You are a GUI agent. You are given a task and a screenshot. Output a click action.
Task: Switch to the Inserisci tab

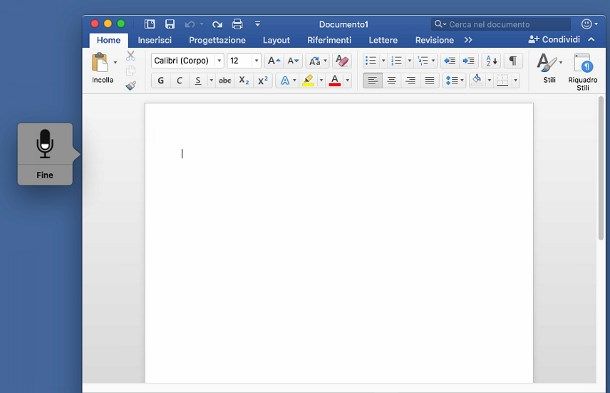154,40
